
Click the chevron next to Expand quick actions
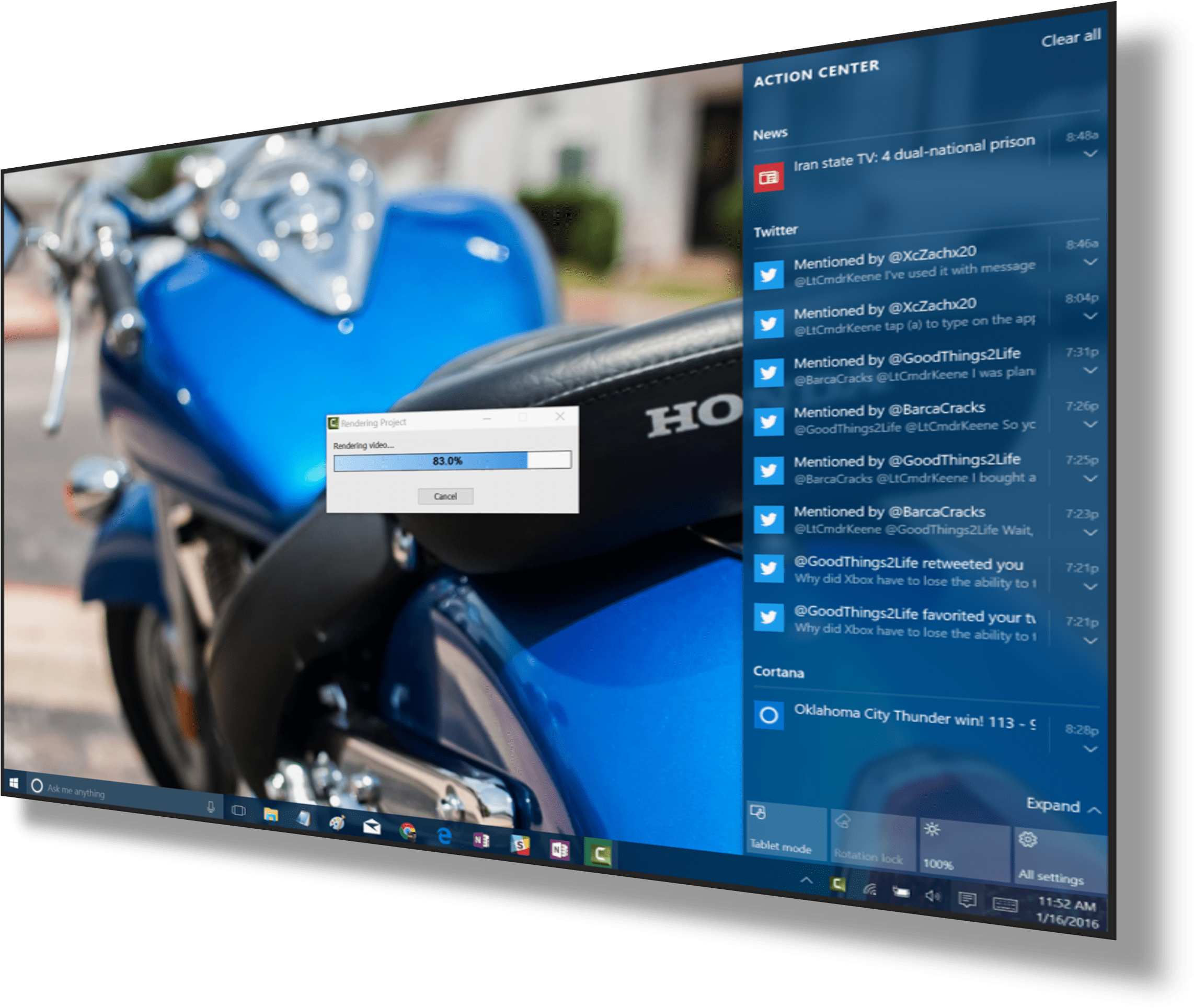point(1094,810)
